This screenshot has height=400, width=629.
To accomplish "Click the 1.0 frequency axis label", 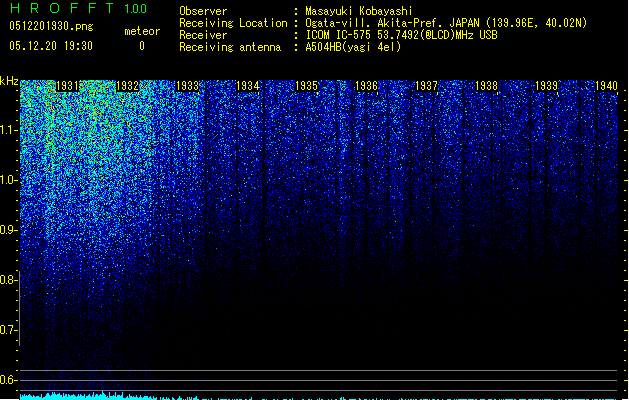I will pos(8,180).
